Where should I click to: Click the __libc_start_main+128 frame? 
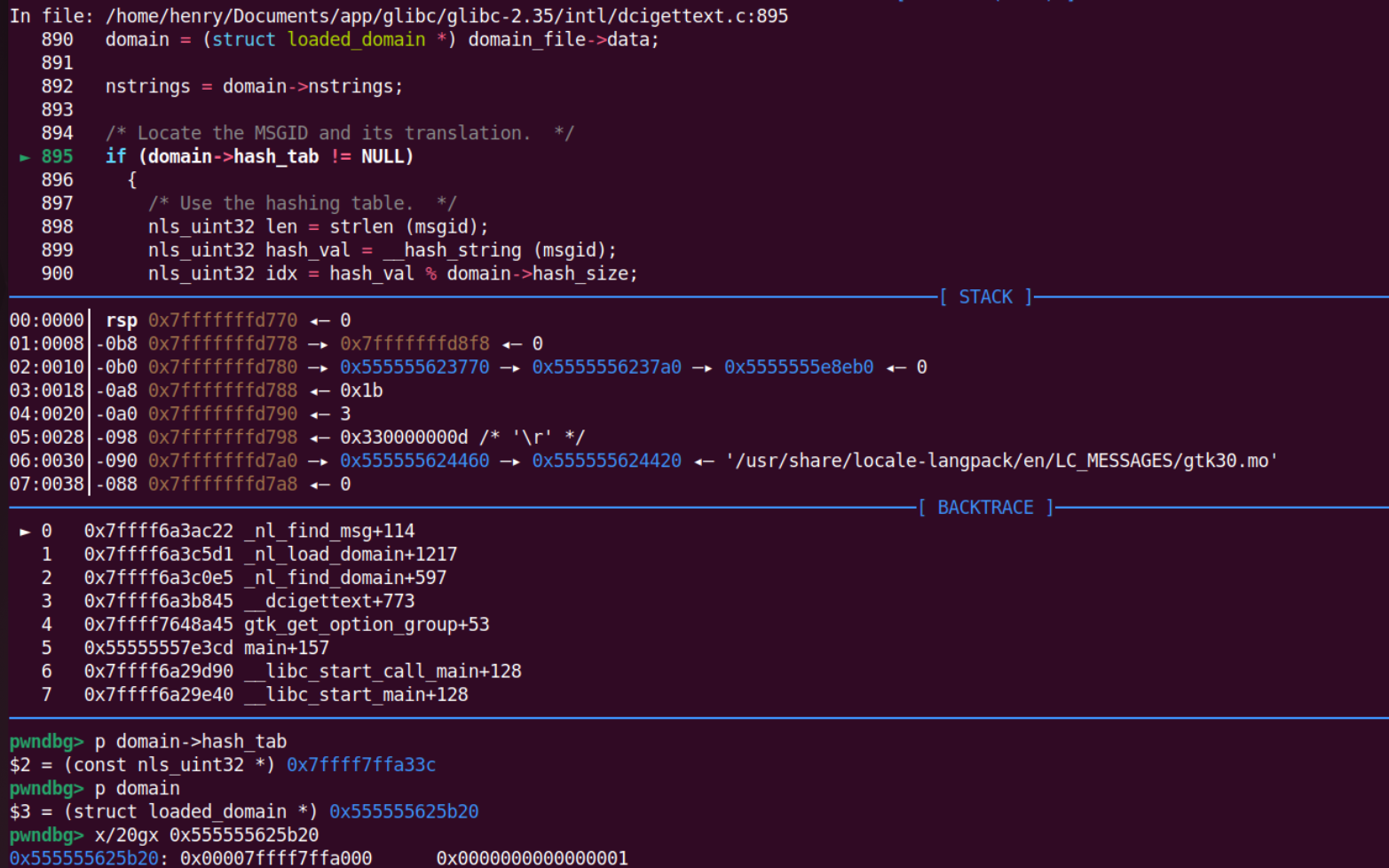356,695
